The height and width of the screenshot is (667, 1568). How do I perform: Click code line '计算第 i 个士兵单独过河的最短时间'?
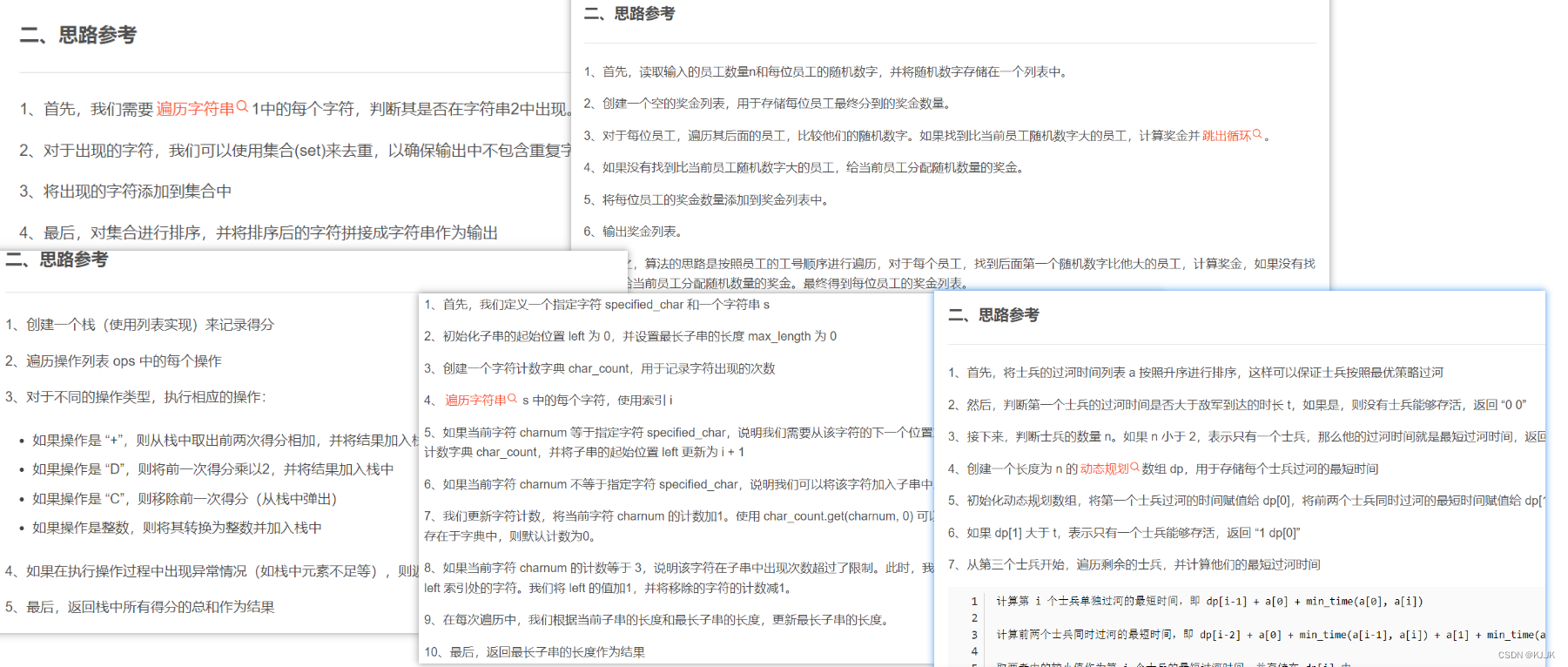pyautogui.click(x=1209, y=601)
